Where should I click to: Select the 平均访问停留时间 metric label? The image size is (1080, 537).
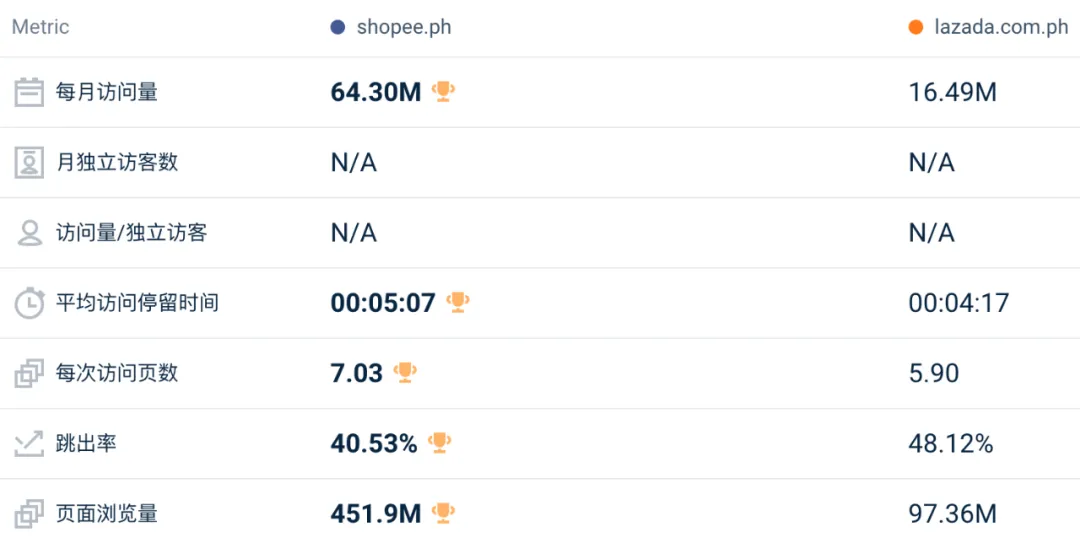pyautogui.click(x=137, y=303)
